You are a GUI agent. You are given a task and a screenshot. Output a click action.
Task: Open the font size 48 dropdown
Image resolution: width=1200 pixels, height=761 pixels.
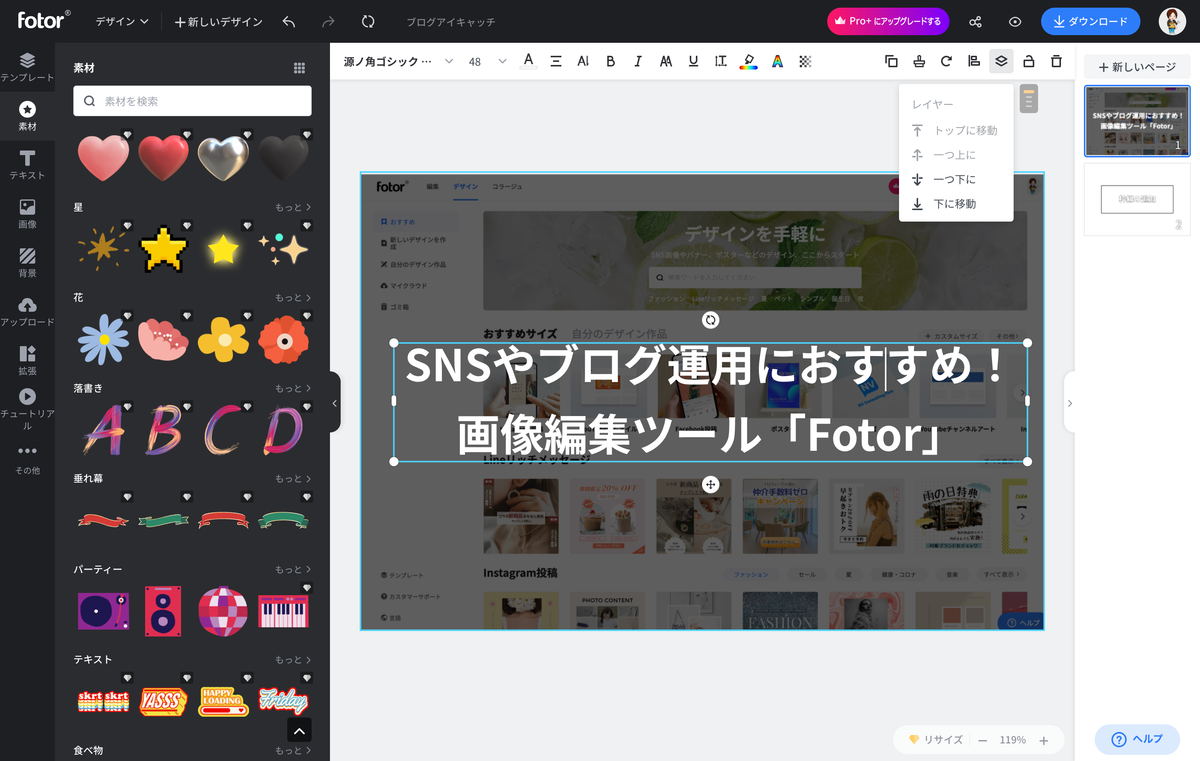tap(484, 61)
